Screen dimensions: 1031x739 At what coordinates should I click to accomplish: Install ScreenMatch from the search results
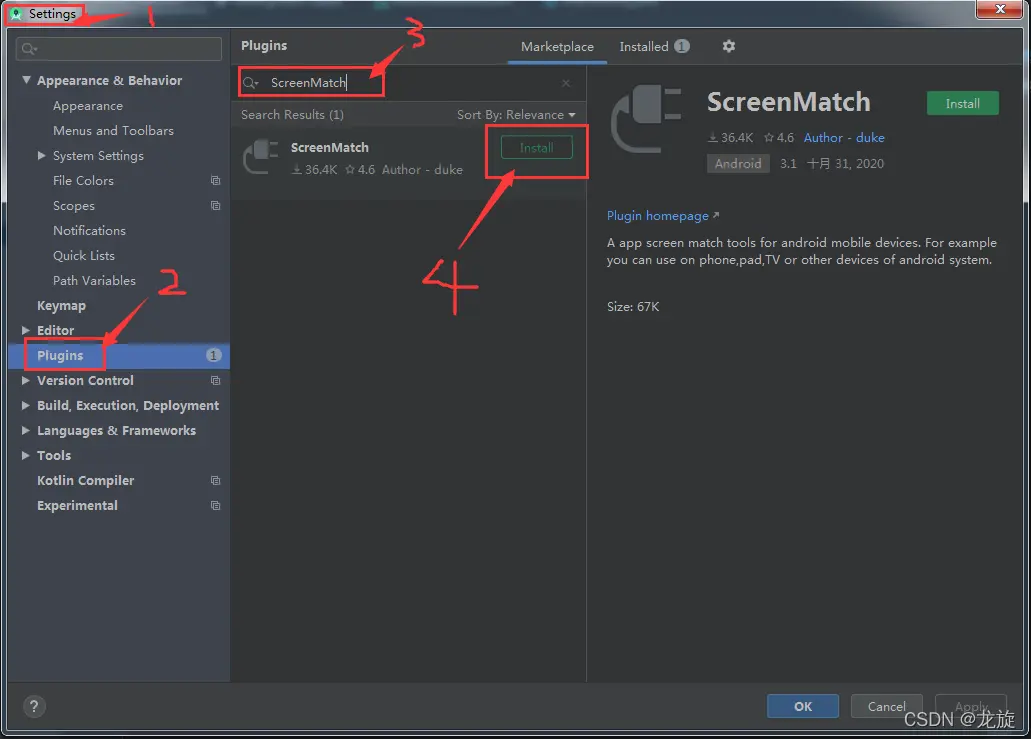pos(536,148)
